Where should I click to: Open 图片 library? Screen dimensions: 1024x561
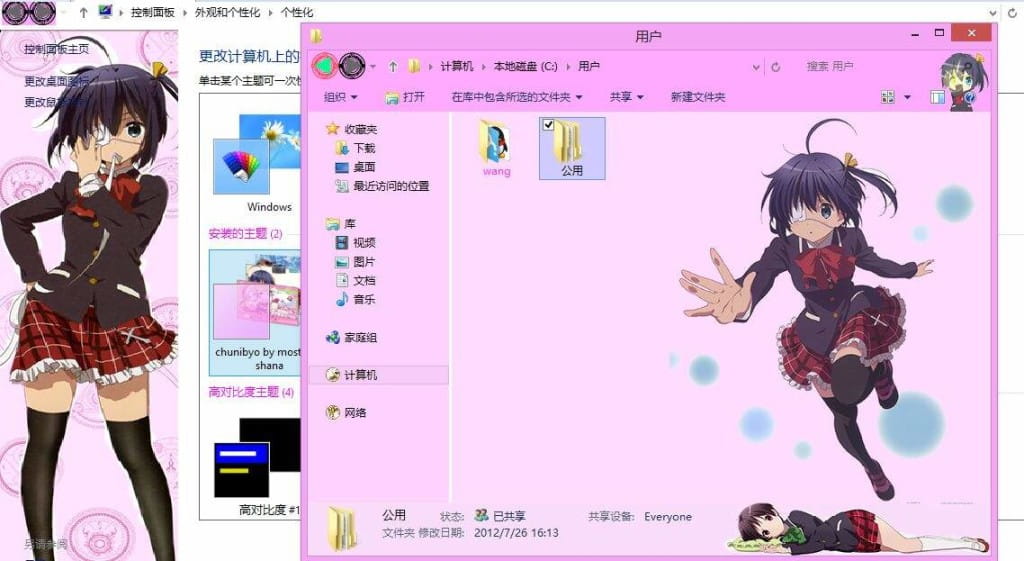(355, 262)
